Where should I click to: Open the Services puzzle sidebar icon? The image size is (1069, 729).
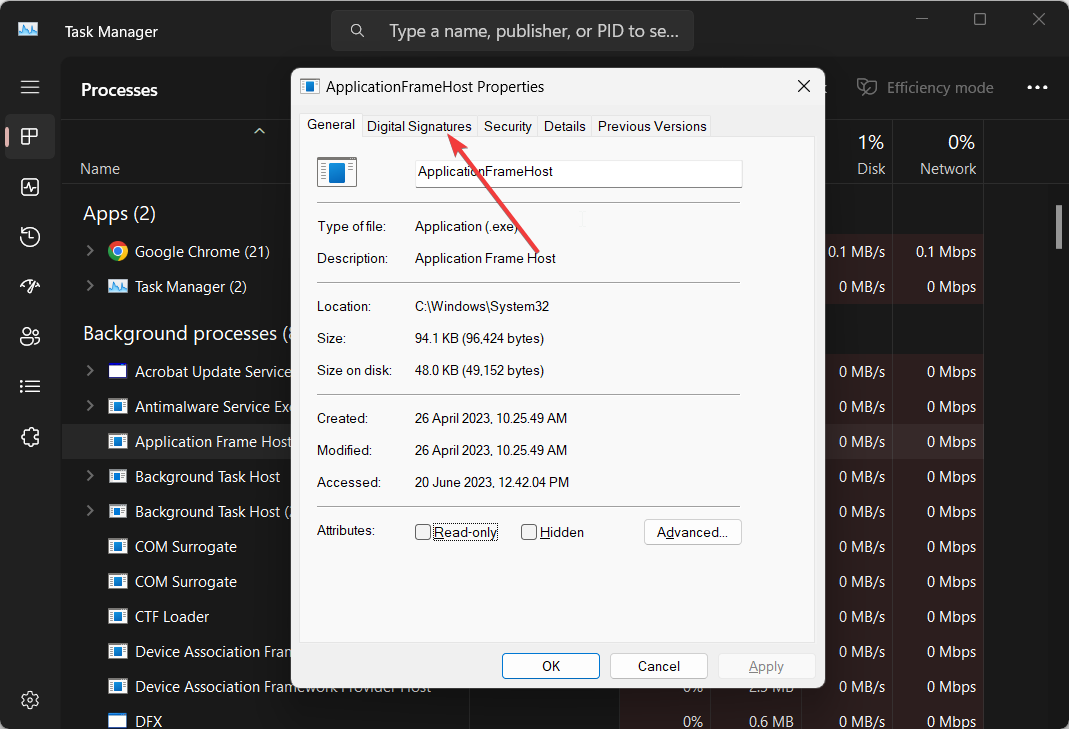(30, 436)
